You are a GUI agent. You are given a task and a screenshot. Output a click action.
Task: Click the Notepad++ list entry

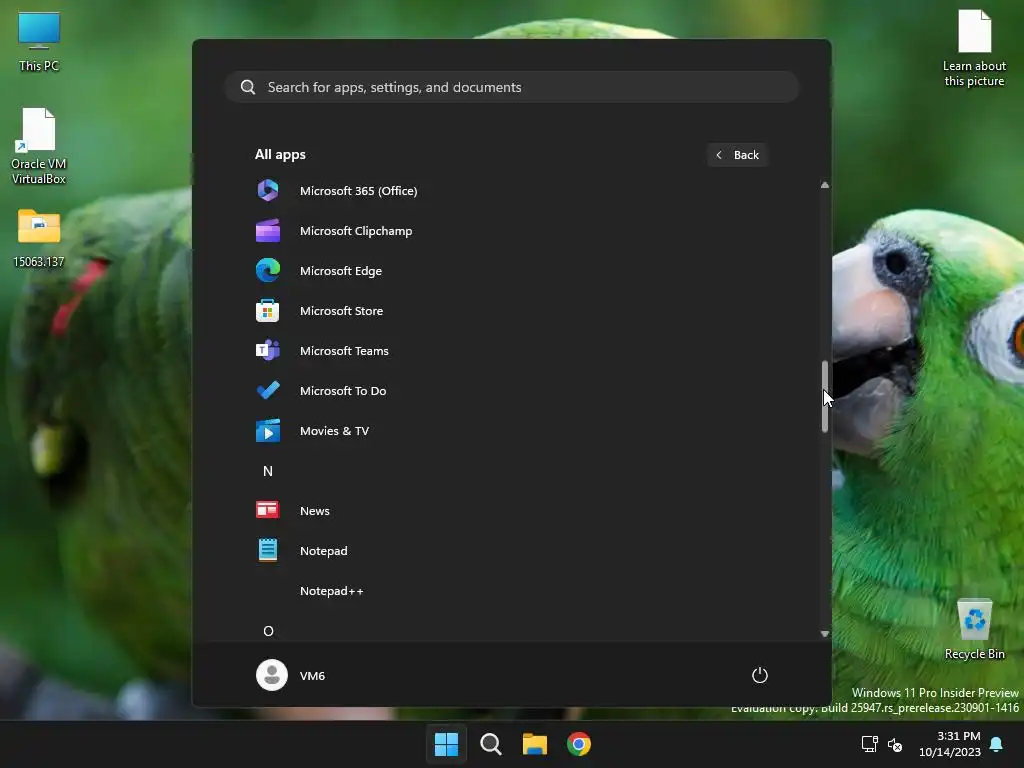click(x=512, y=591)
